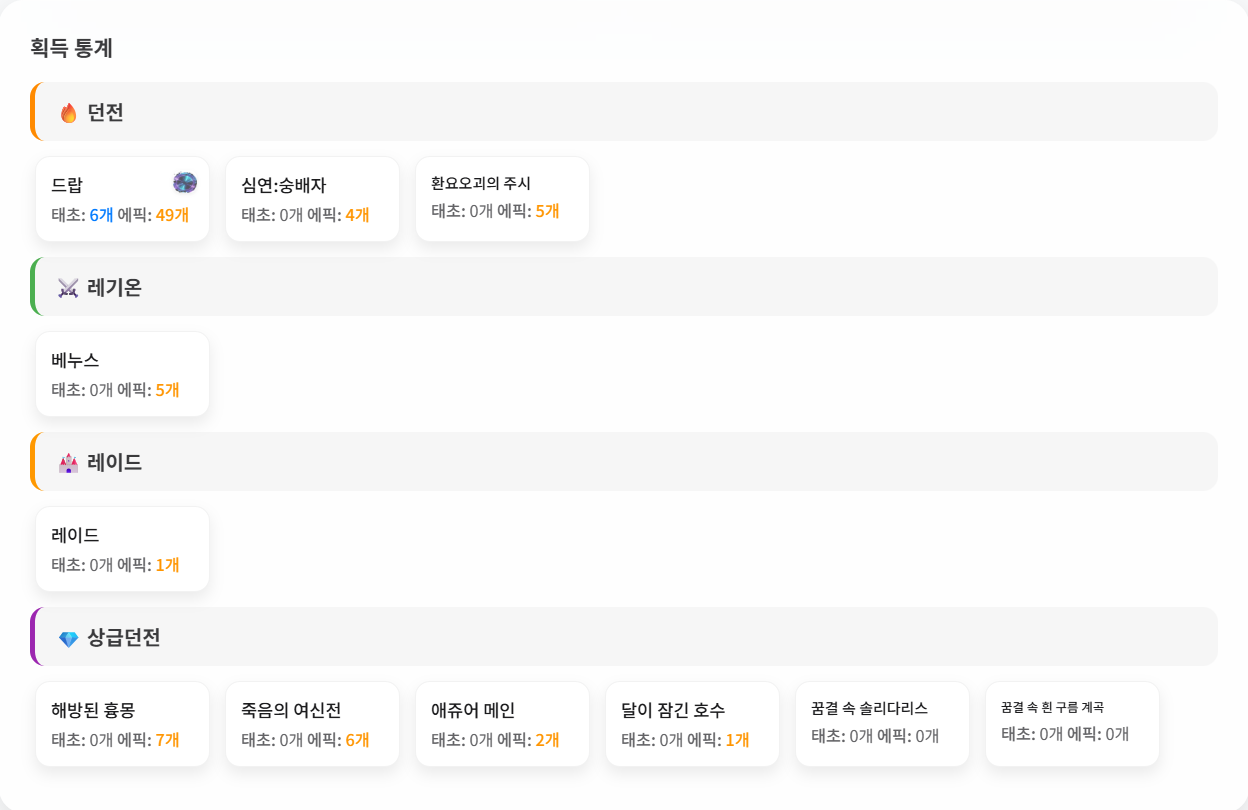Click the flame icon beside 던전
The width and height of the screenshot is (1248, 810).
coord(68,113)
